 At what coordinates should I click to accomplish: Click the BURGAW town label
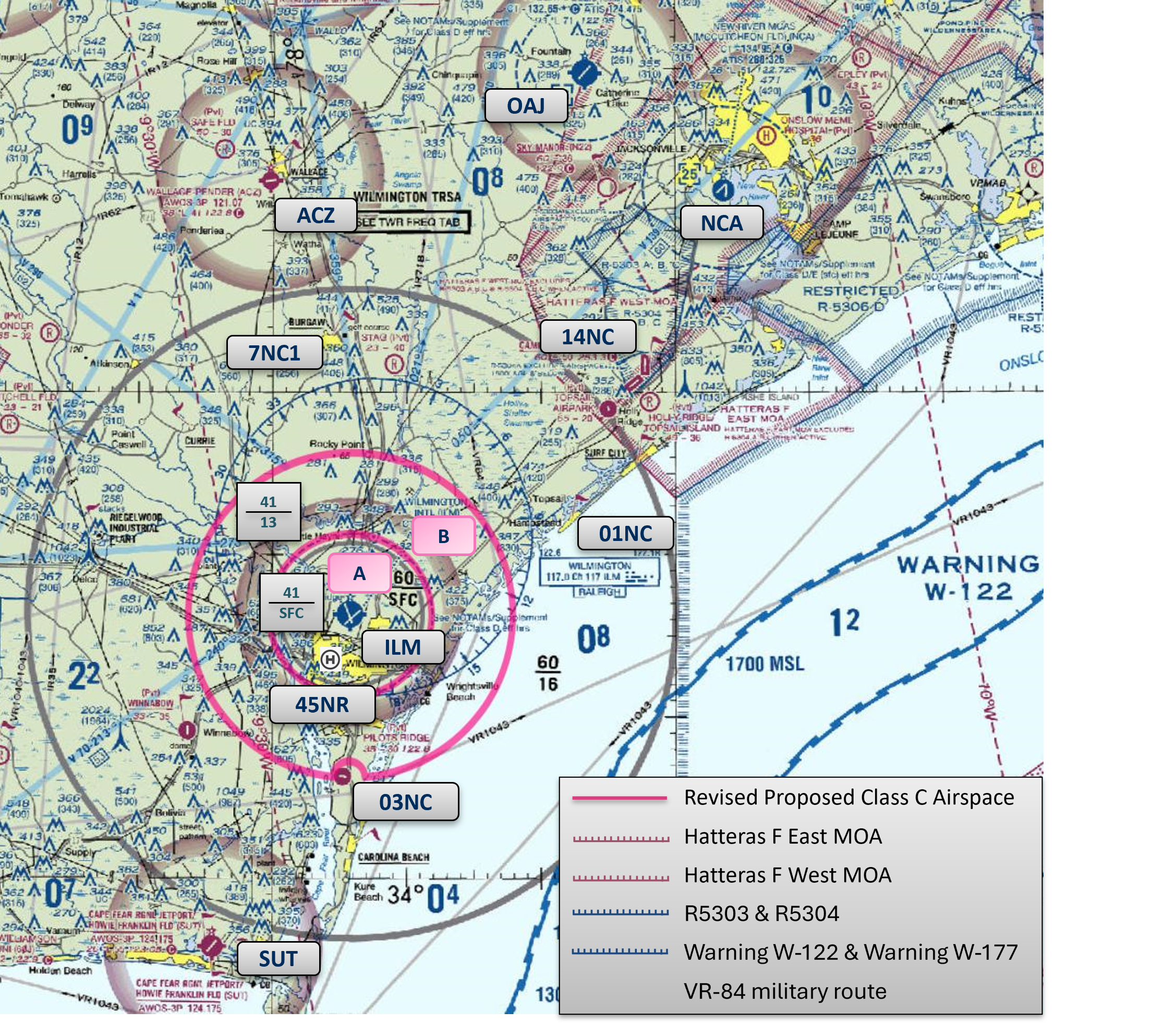[x=307, y=322]
